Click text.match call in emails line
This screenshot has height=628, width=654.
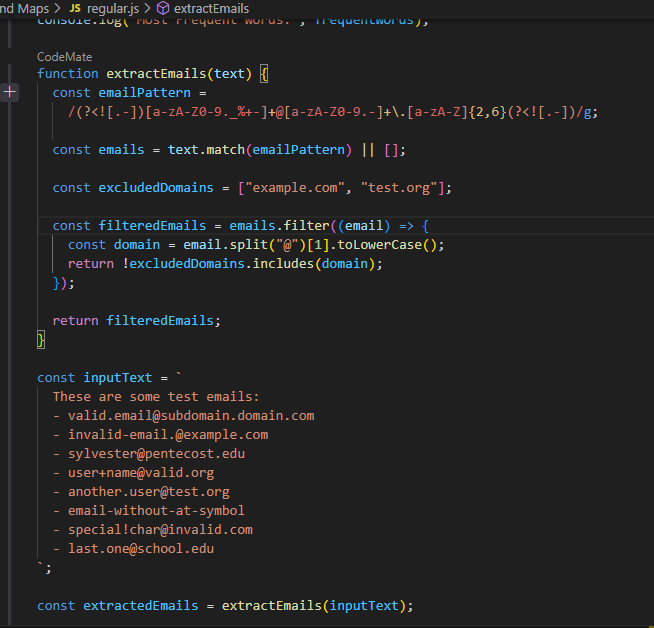point(206,150)
